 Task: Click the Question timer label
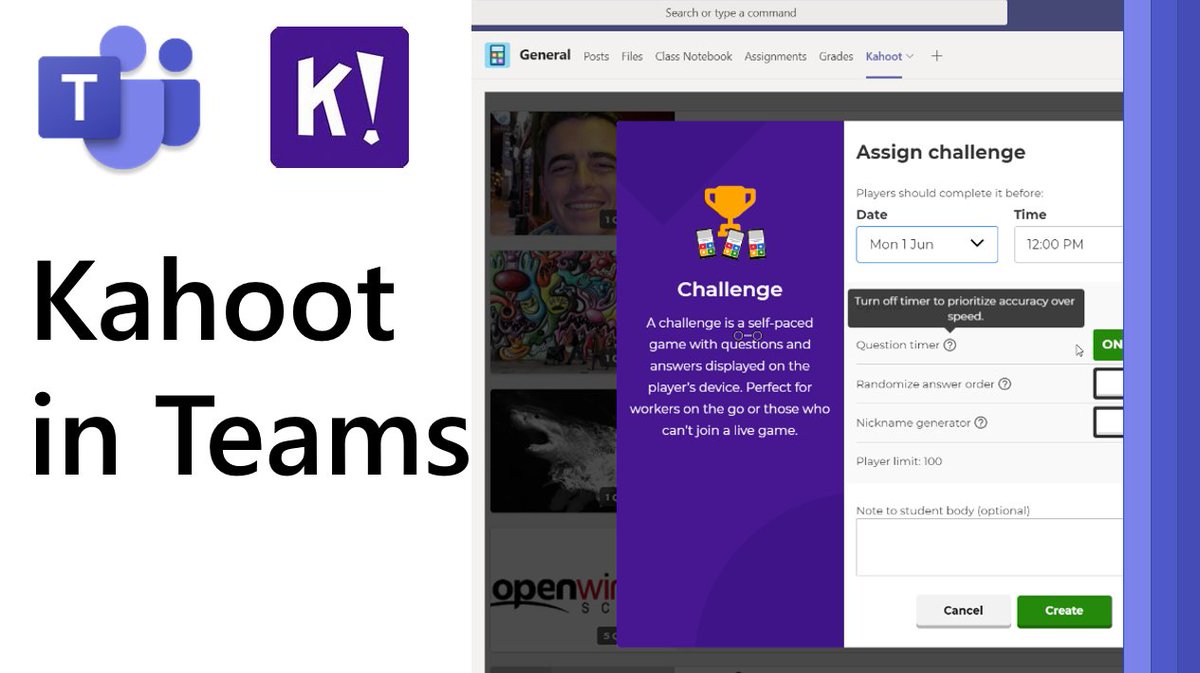pos(897,345)
